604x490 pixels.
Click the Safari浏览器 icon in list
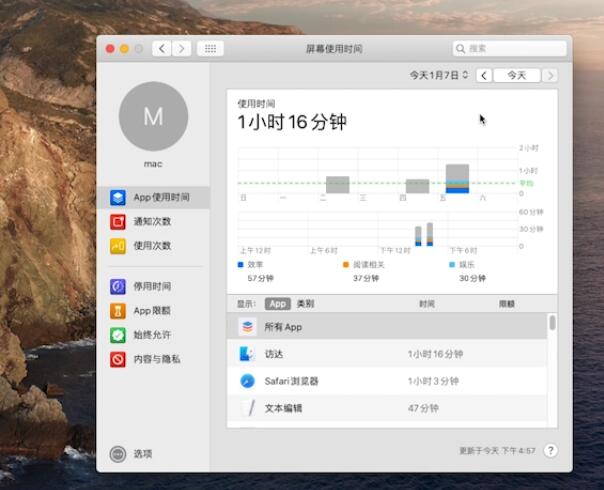pos(247,381)
